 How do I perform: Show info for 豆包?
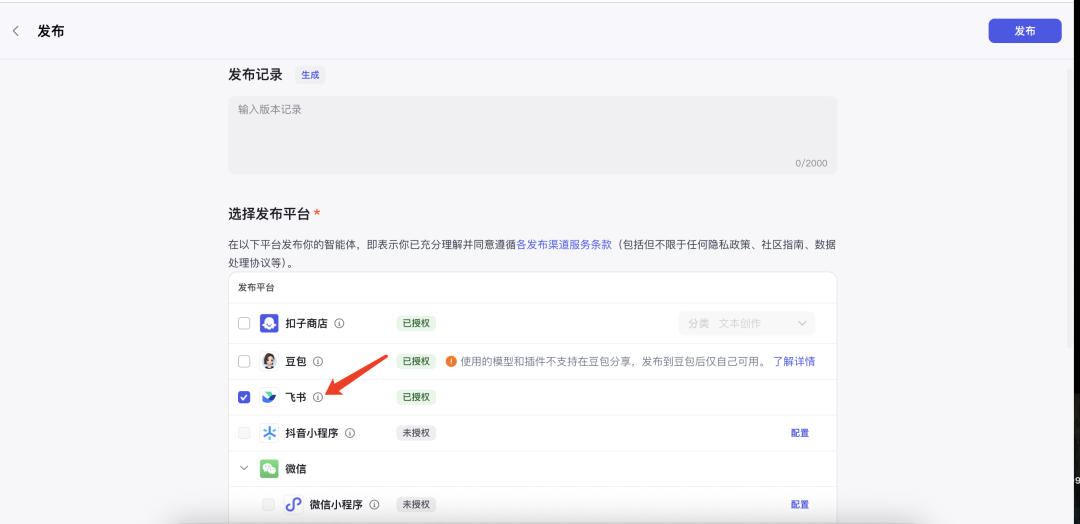click(x=318, y=361)
